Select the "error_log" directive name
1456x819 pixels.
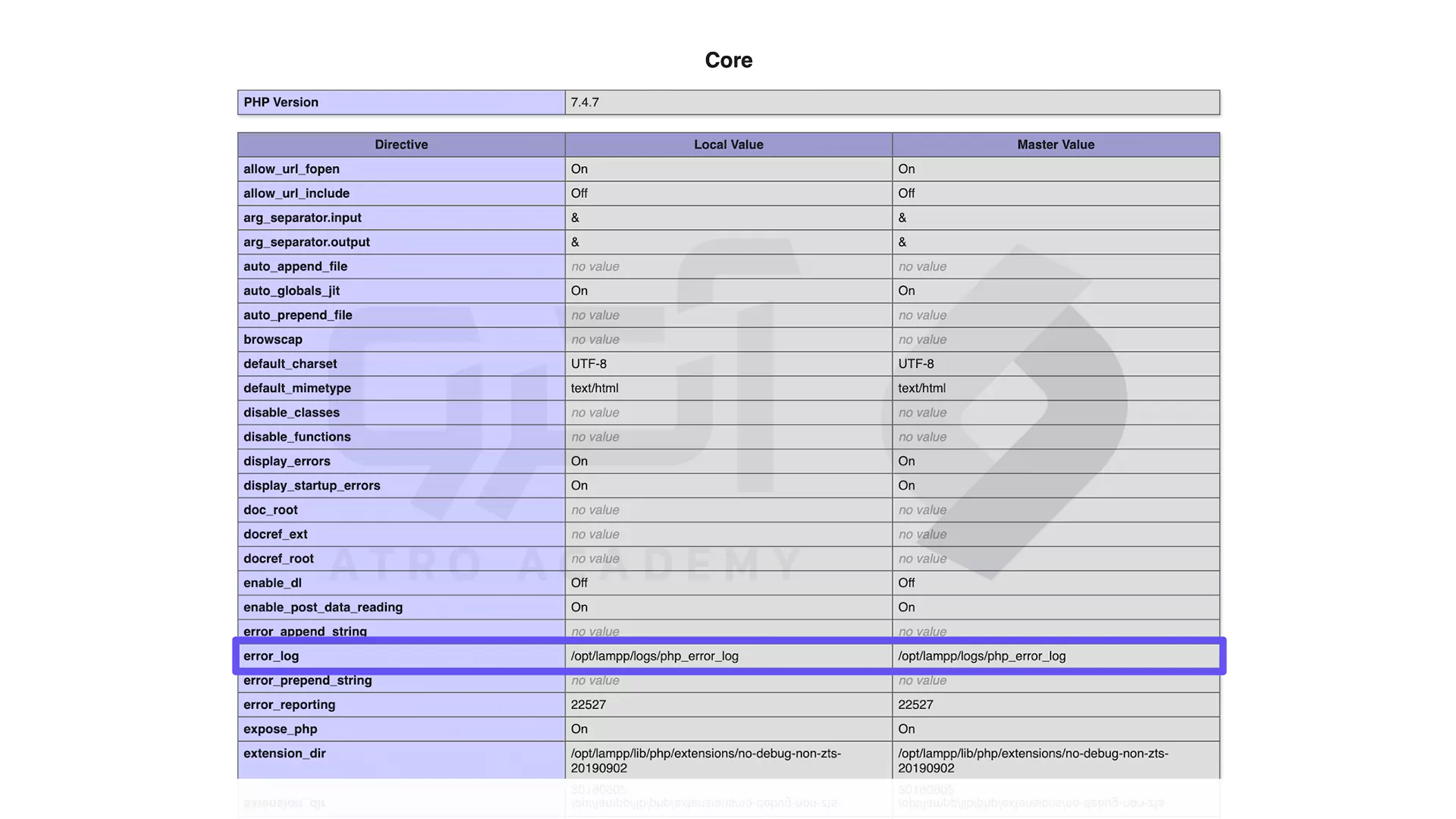pyautogui.click(x=271, y=656)
